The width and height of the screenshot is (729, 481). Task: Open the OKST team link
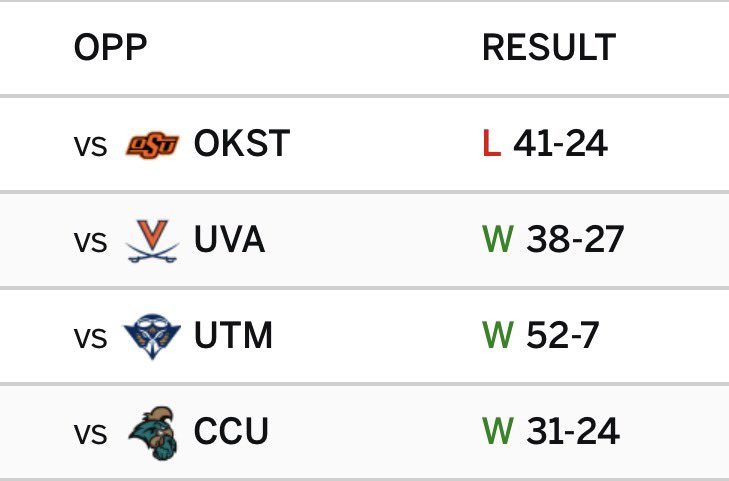tap(242, 144)
